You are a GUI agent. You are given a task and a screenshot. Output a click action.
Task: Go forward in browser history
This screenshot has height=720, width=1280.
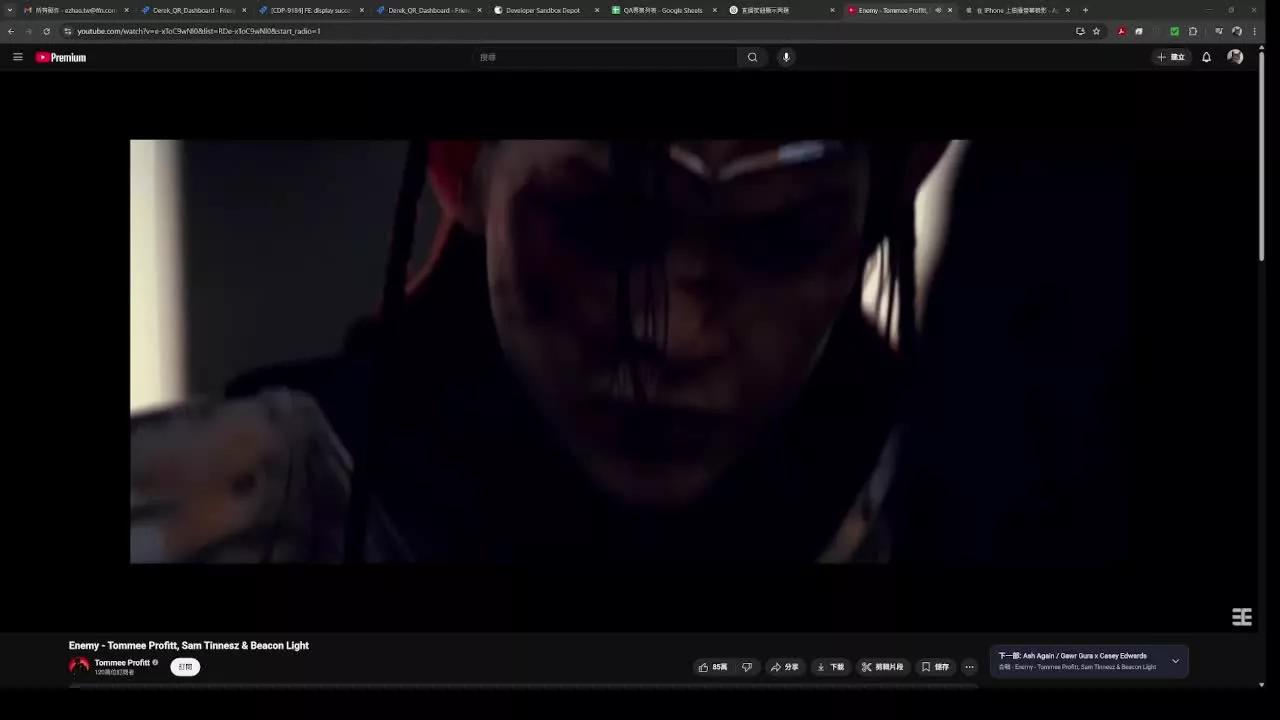pos(28,31)
